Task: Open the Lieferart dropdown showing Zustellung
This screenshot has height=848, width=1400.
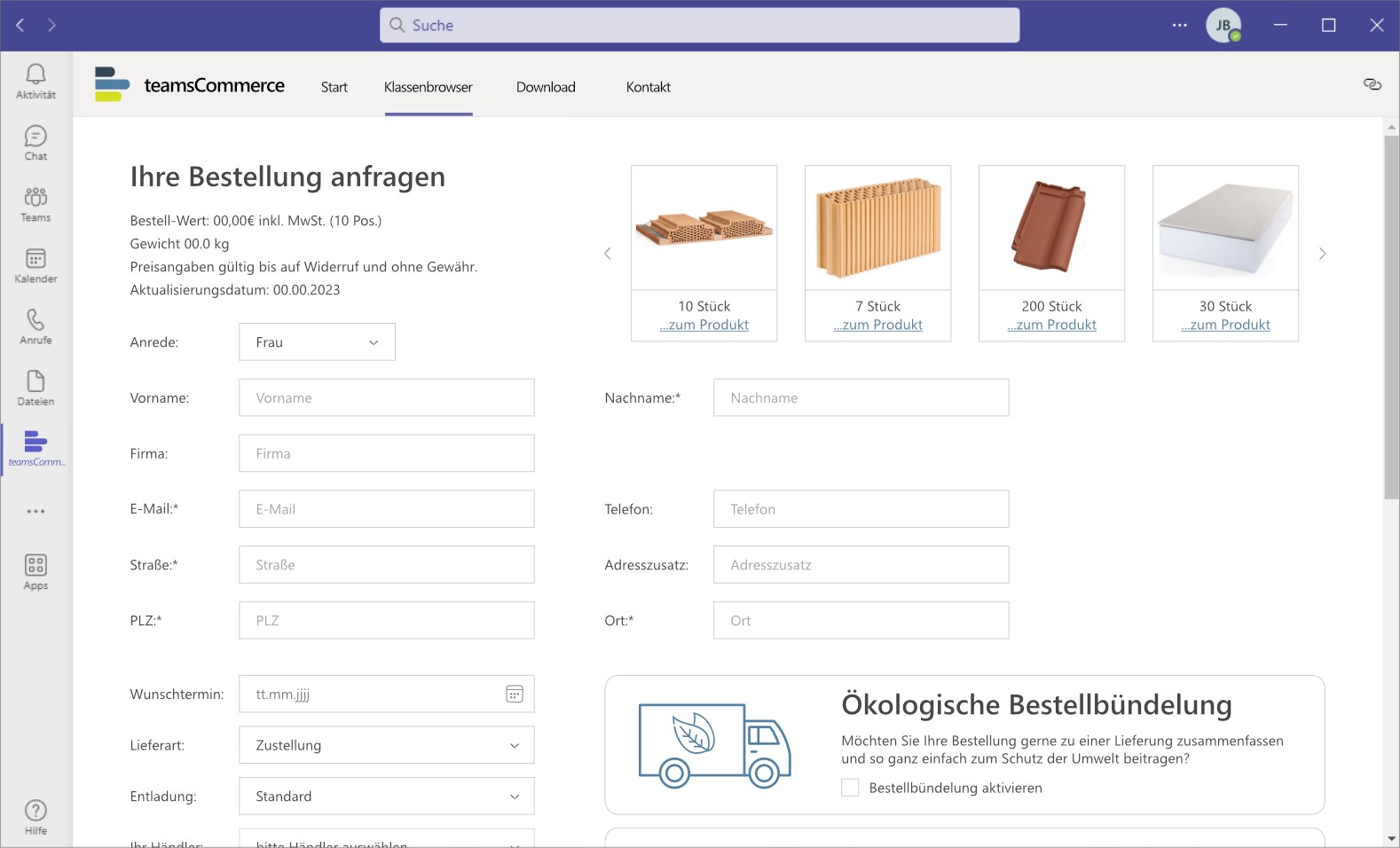Action: [x=387, y=745]
